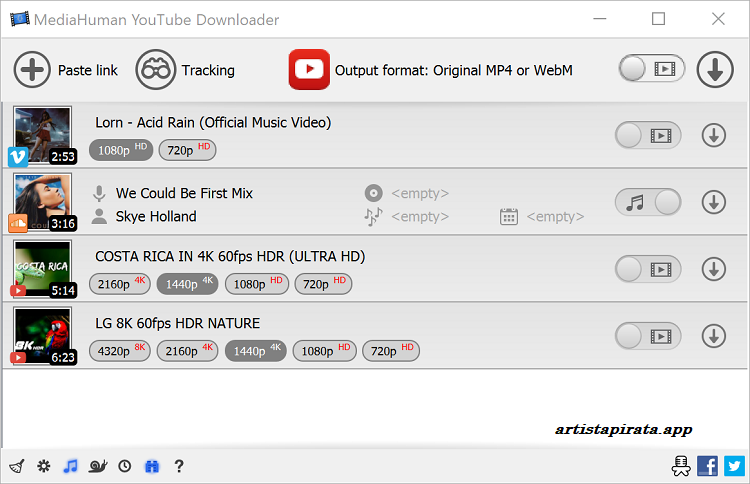750x484 pixels.
Task: Click the Tracking label
Action: [208, 70]
